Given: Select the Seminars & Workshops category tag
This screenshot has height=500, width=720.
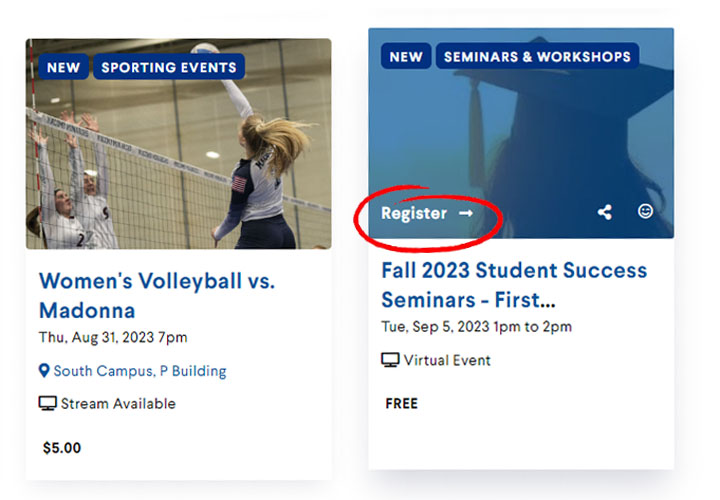Looking at the screenshot, I should tap(537, 56).
